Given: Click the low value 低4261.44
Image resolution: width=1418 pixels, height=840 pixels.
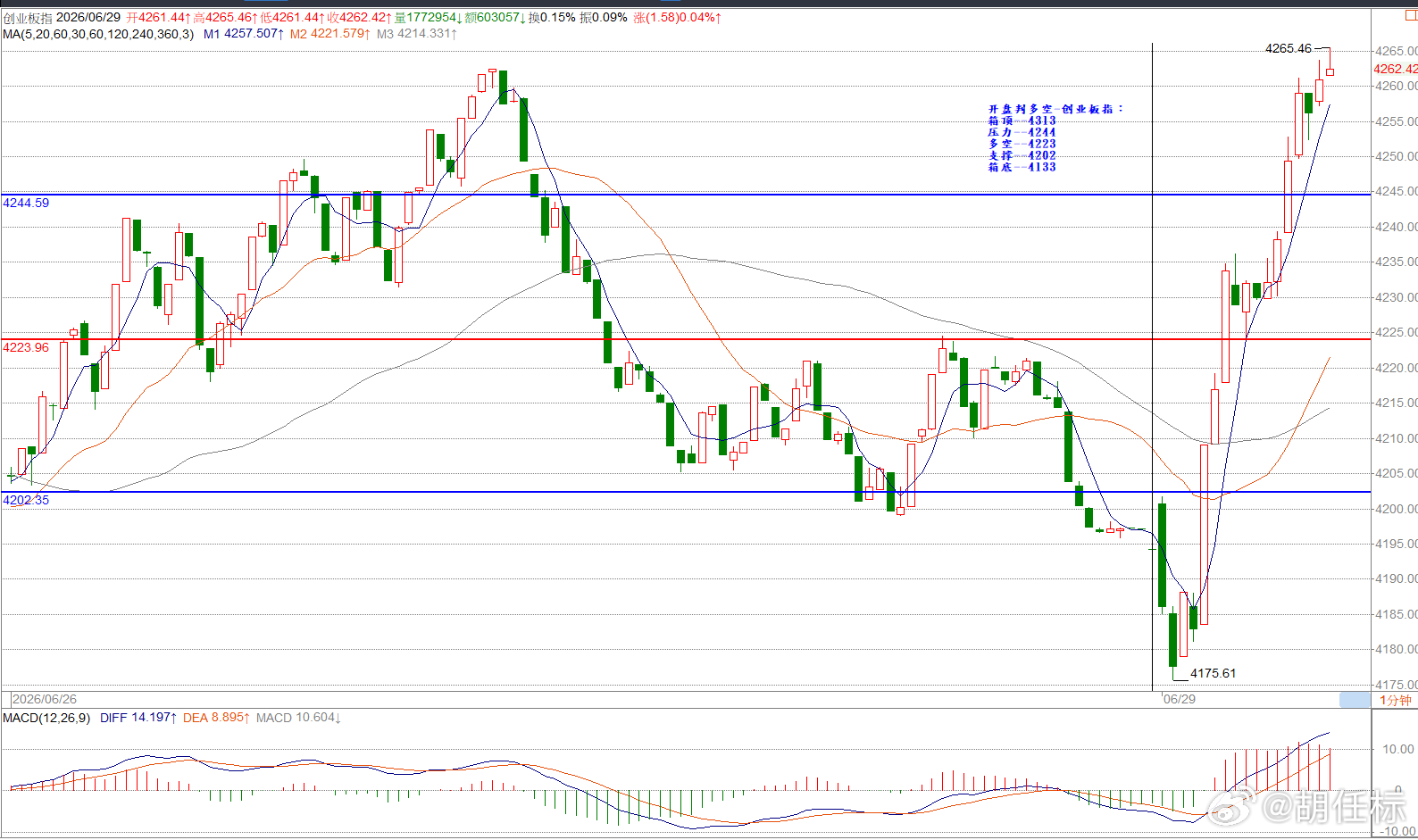Looking at the screenshot, I should pyautogui.click(x=292, y=18).
